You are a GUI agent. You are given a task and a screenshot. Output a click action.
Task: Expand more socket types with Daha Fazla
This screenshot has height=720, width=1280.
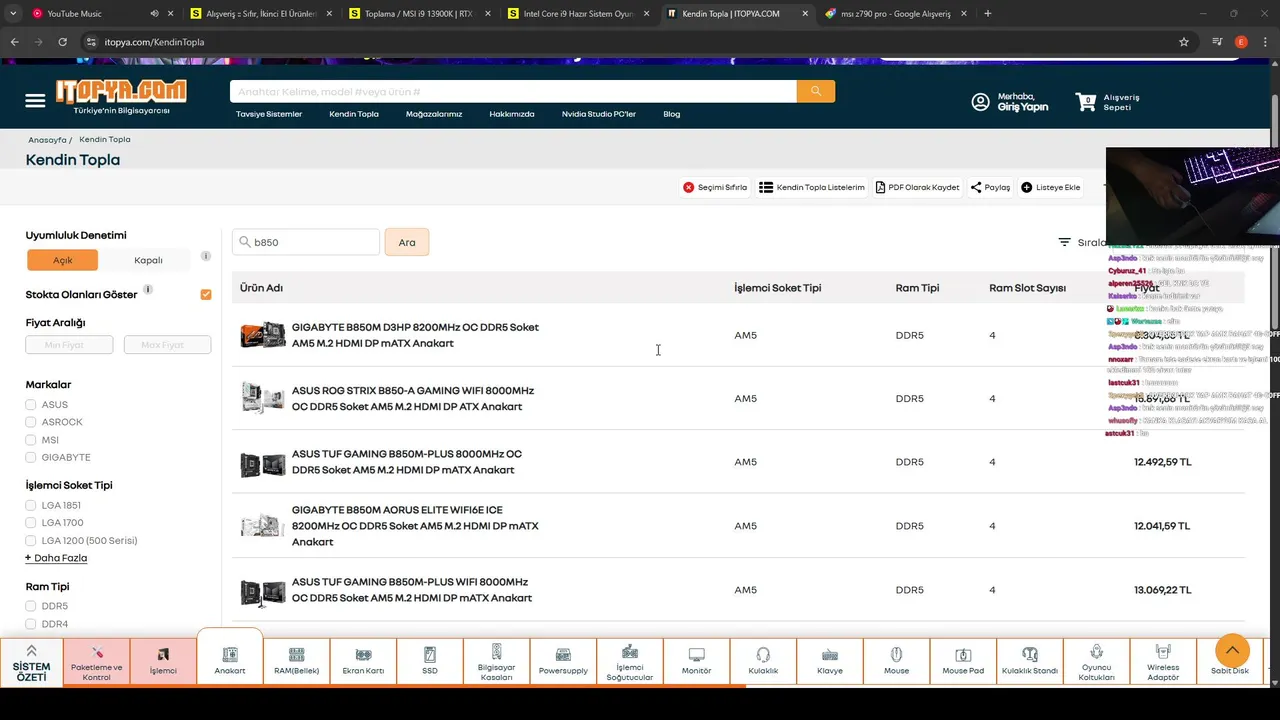(57, 558)
